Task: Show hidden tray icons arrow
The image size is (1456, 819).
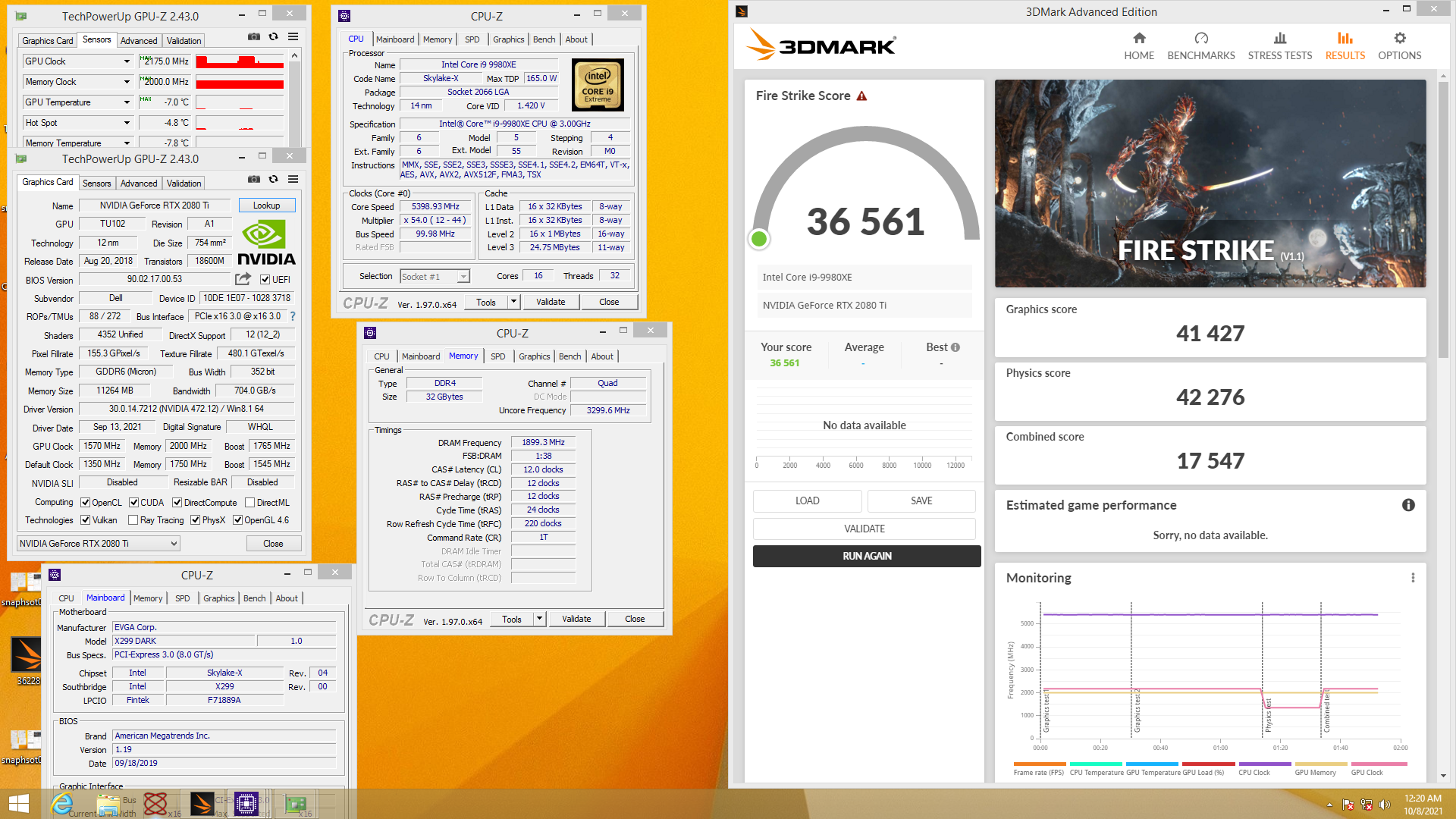Action: (1329, 805)
